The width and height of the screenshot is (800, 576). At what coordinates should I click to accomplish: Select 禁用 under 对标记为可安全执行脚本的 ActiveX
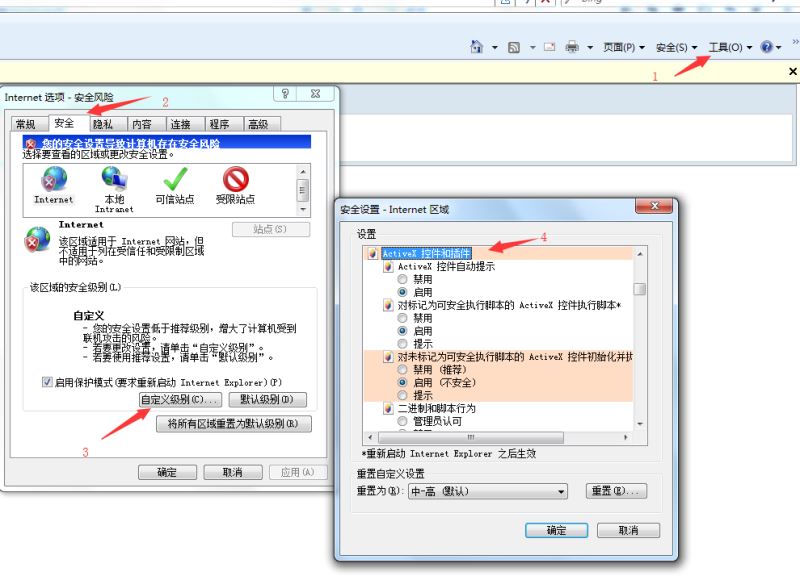[x=403, y=318]
